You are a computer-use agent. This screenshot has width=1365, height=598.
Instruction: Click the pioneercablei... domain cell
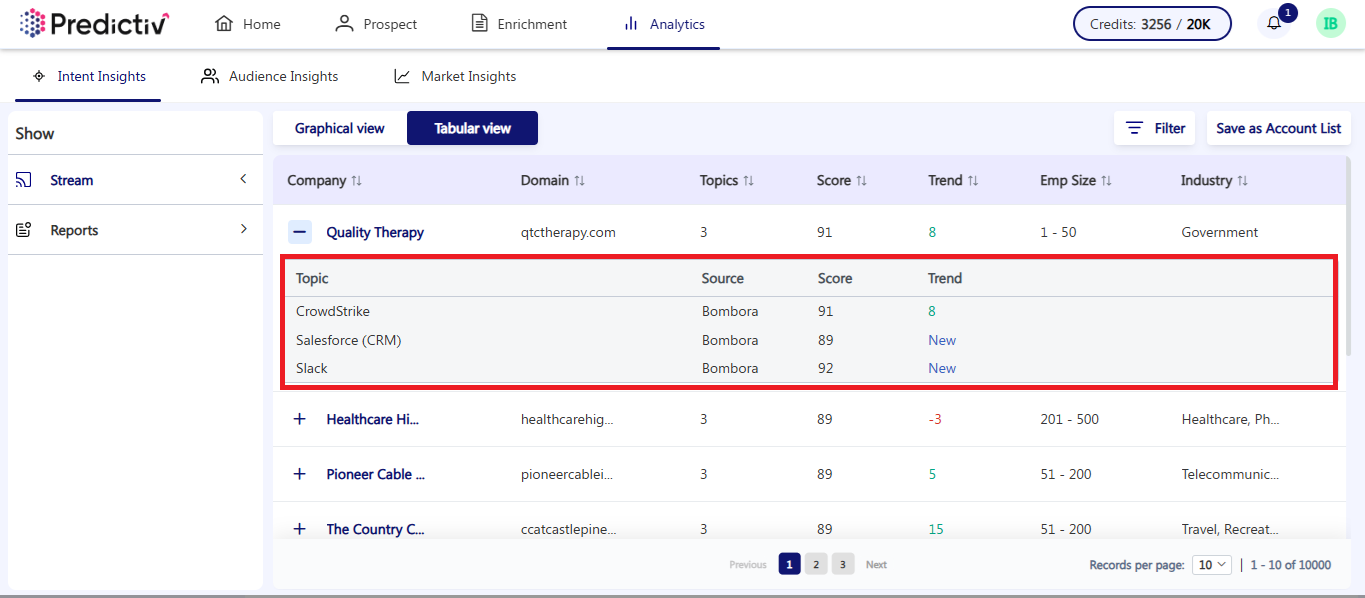[567, 474]
